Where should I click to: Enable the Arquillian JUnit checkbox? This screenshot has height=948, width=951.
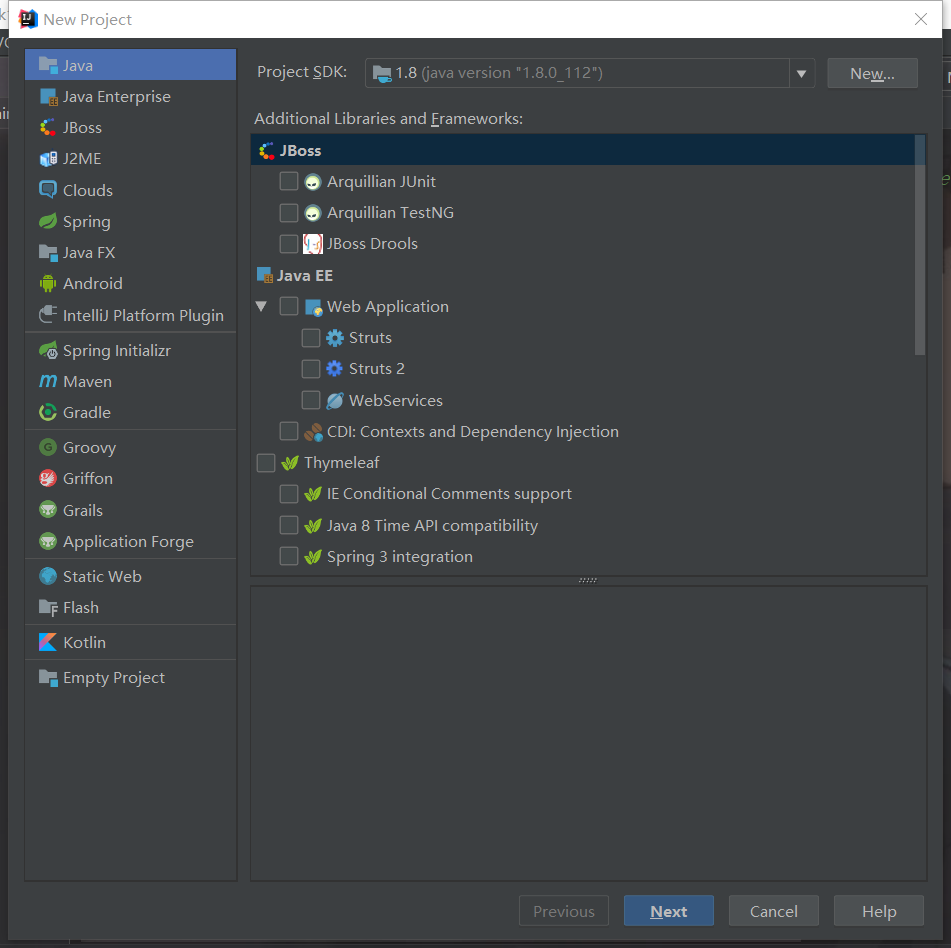click(x=289, y=182)
